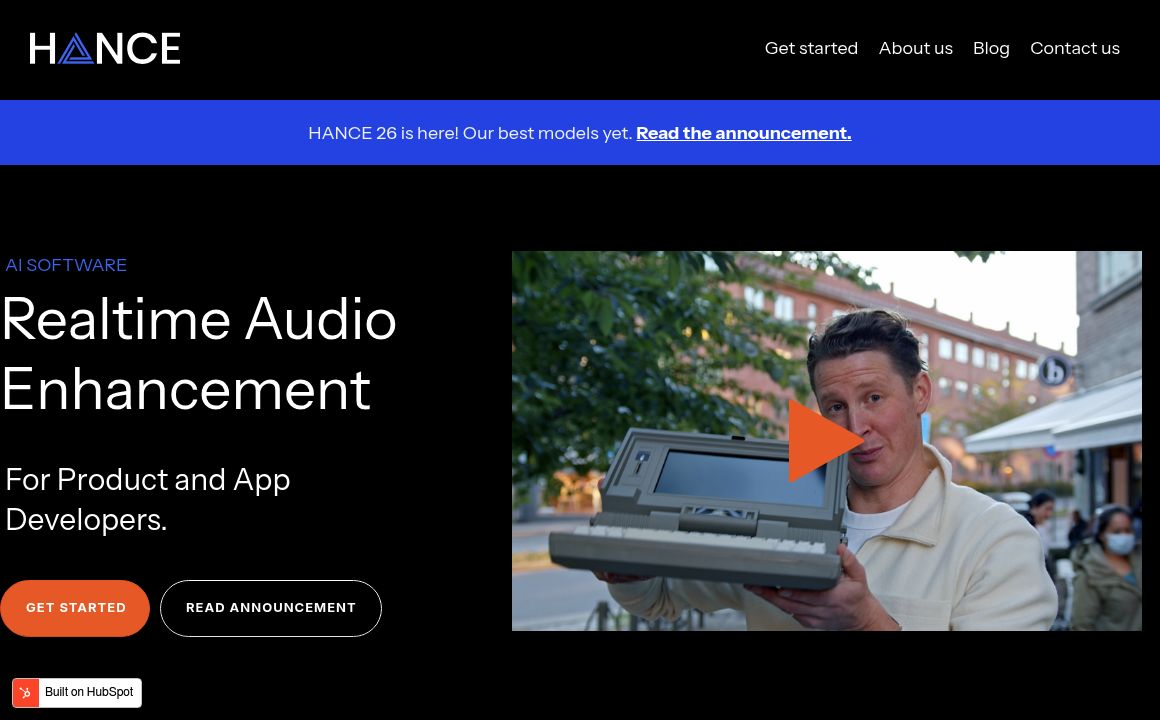This screenshot has width=1160, height=720.
Task: Click the HANCE logo in the header
Action: click(x=105, y=48)
